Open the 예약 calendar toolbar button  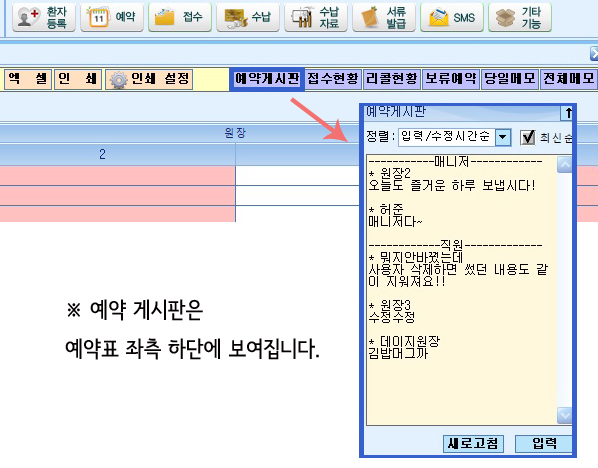(x=112, y=17)
